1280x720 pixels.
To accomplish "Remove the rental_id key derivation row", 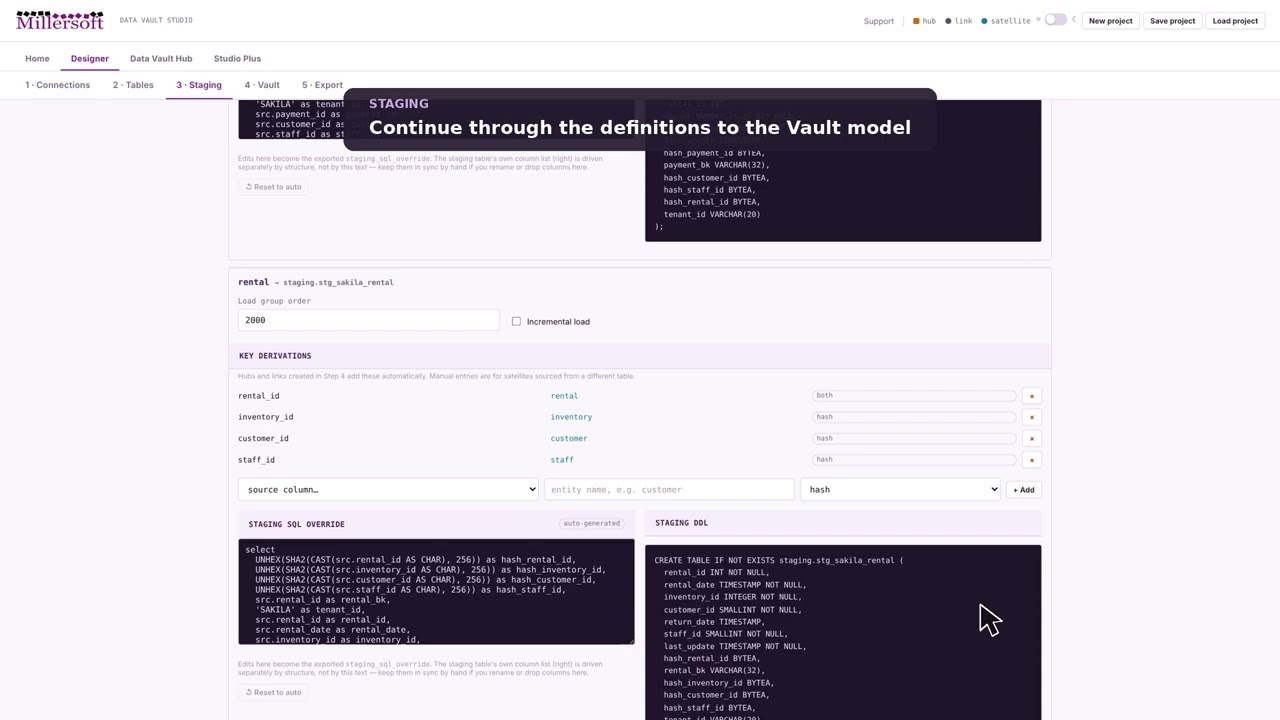I will tap(1032, 396).
